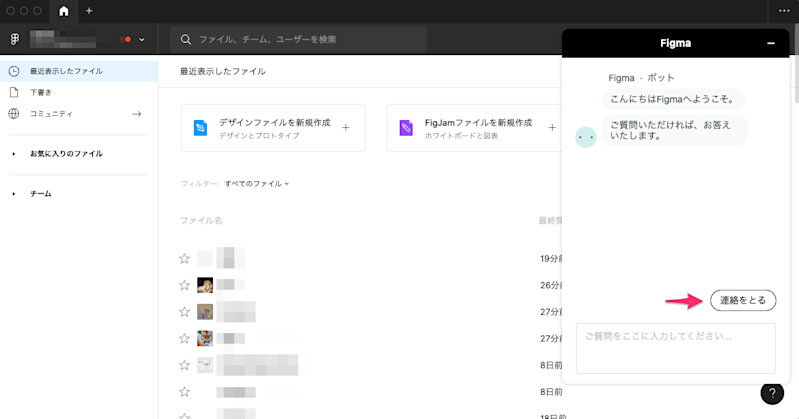Viewport: 799px width, 419px height.
Task: Click the search magnifier icon
Action: 185,39
